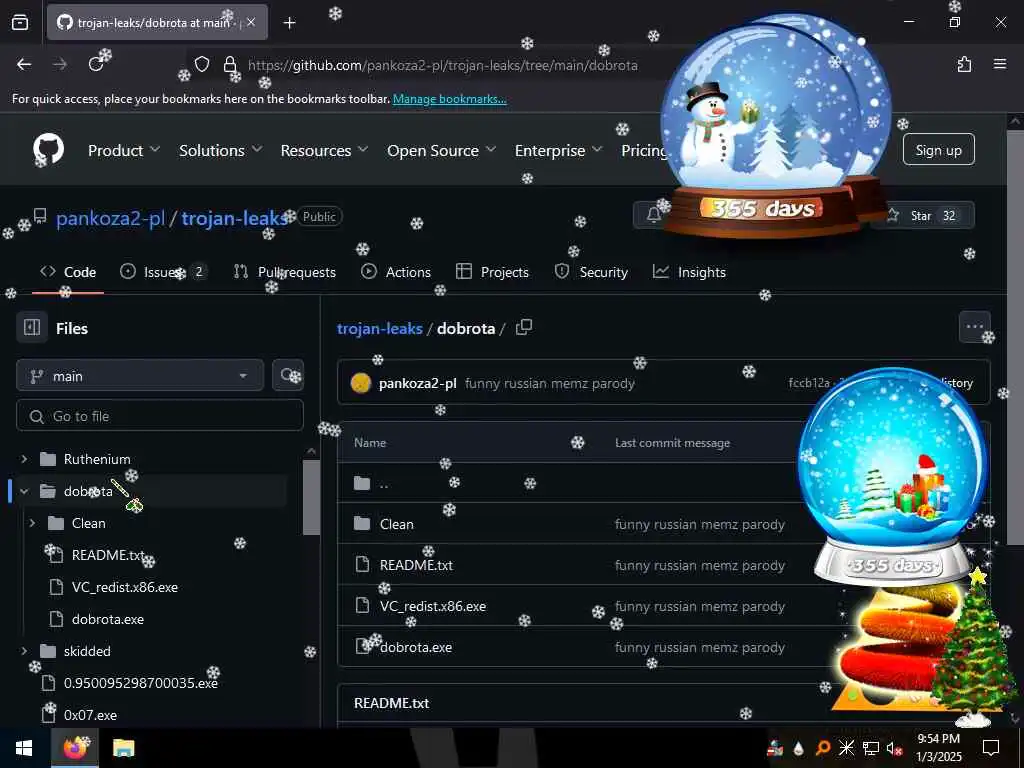The height and width of the screenshot is (768, 1024).
Task: Open the Product dropdown menu
Action: point(123,150)
